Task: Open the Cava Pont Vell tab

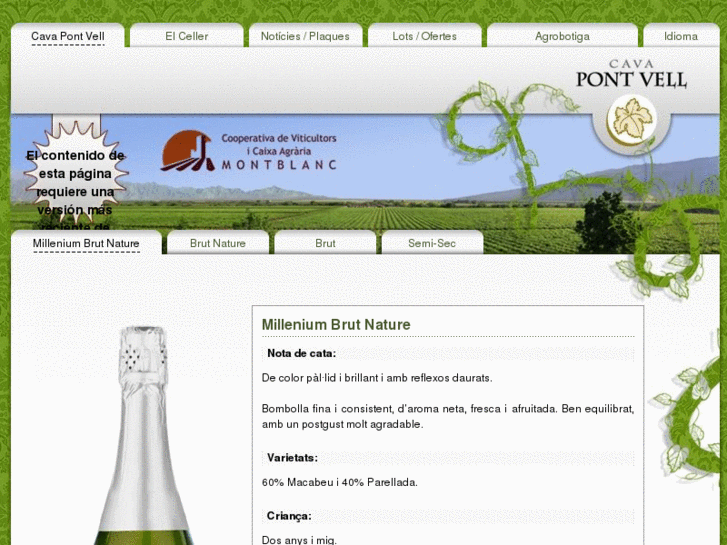Action: click(68, 36)
